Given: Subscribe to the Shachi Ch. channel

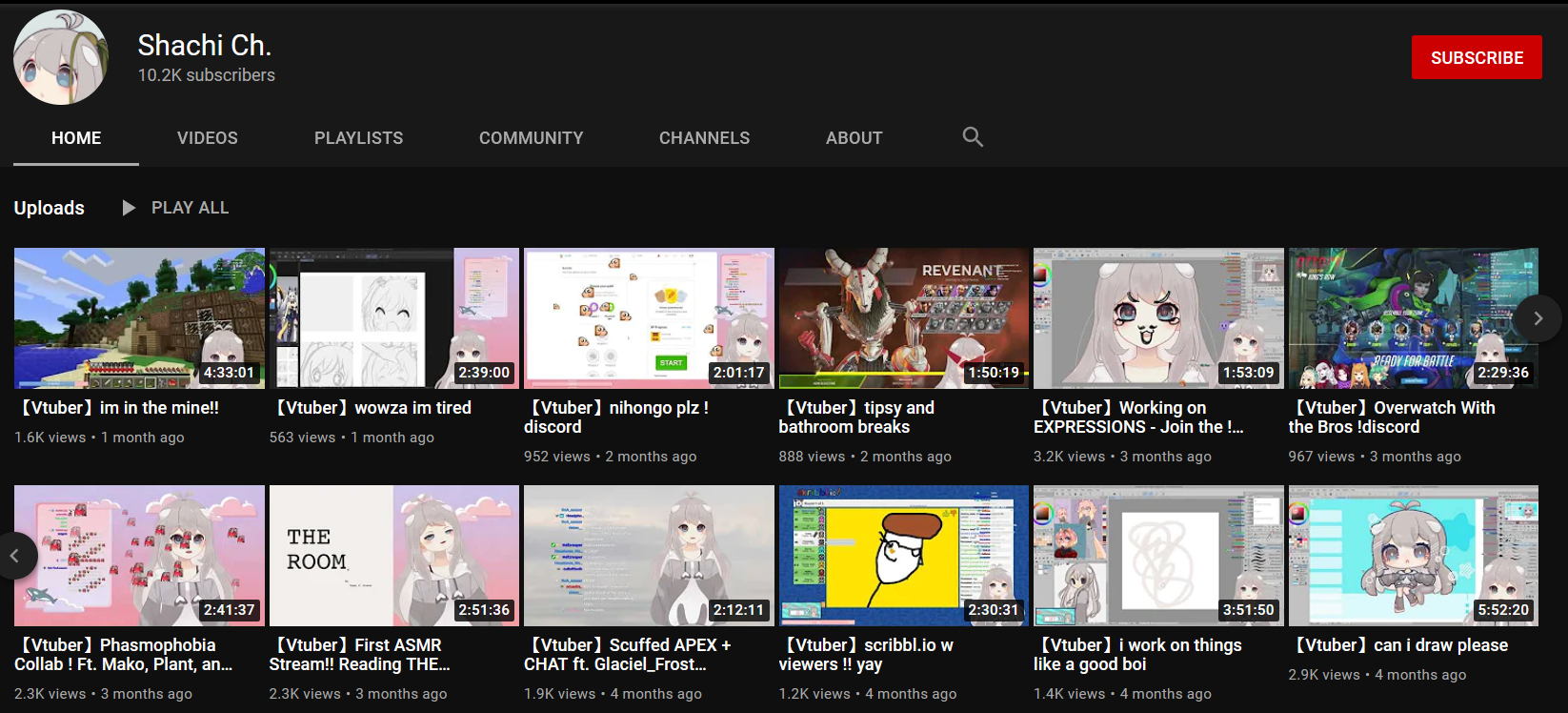Looking at the screenshot, I should (1476, 58).
